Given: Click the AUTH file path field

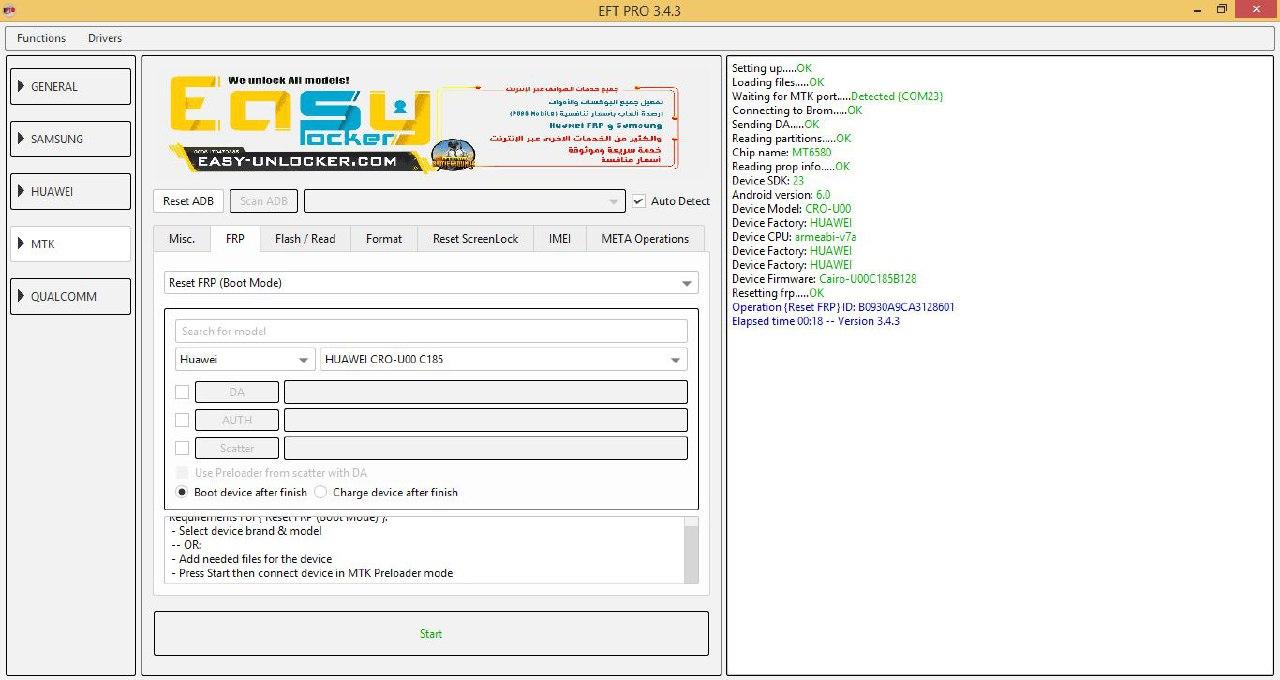Looking at the screenshot, I should coord(486,420).
